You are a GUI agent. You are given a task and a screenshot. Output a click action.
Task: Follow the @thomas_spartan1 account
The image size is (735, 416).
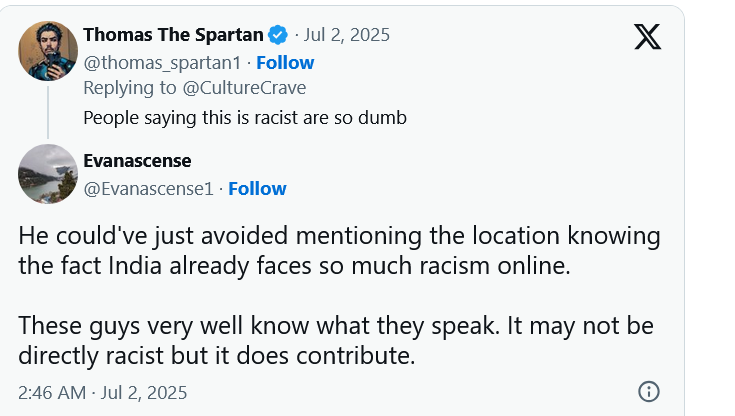pos(285,62)
